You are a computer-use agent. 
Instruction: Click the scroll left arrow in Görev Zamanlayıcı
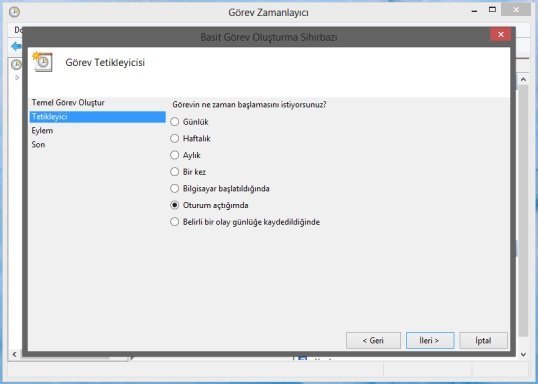[14, 354]
